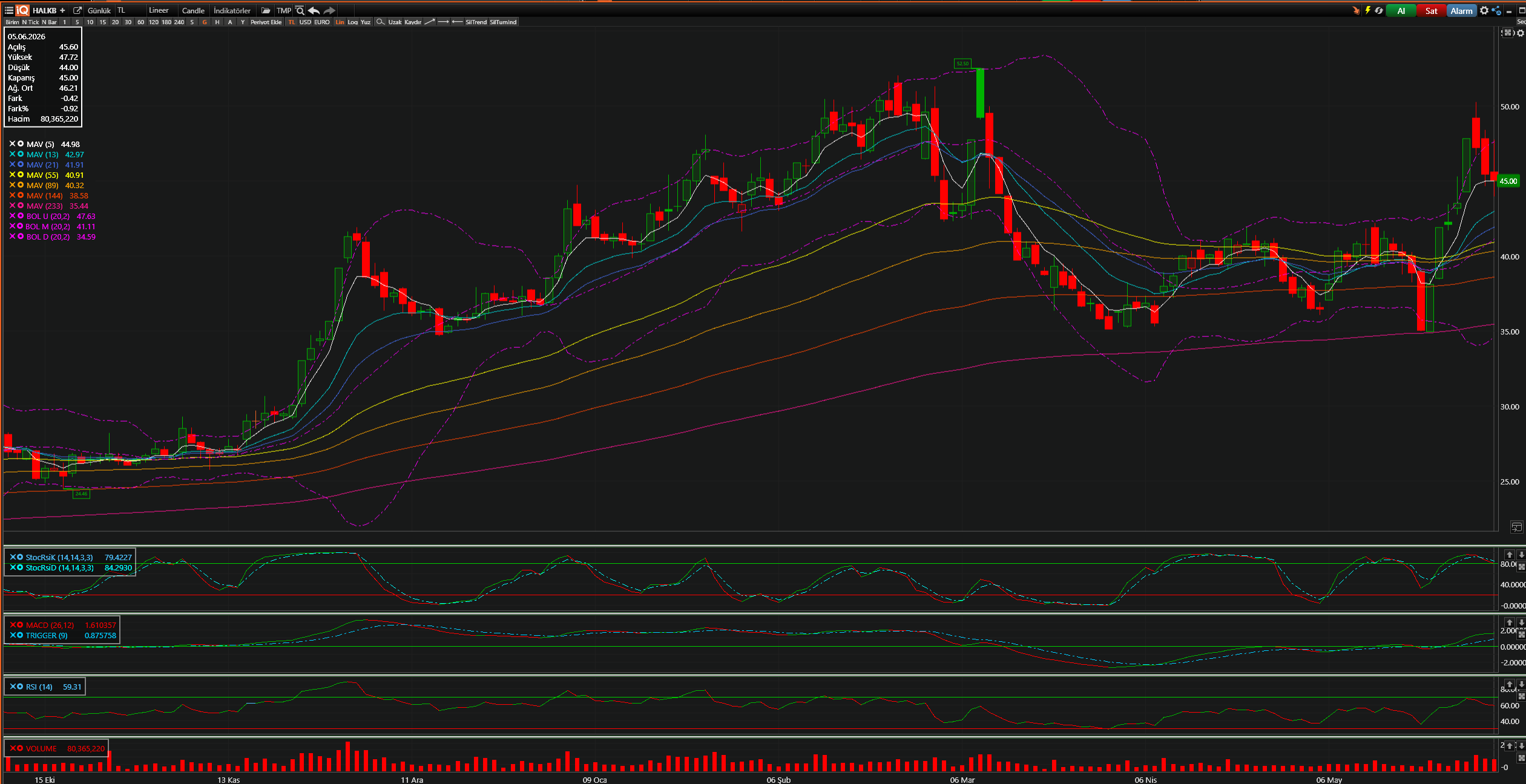The width and height of the screenshot is (1526, 784).
Task: Click the Periyot Ekle button
Action: click(266, 22)
